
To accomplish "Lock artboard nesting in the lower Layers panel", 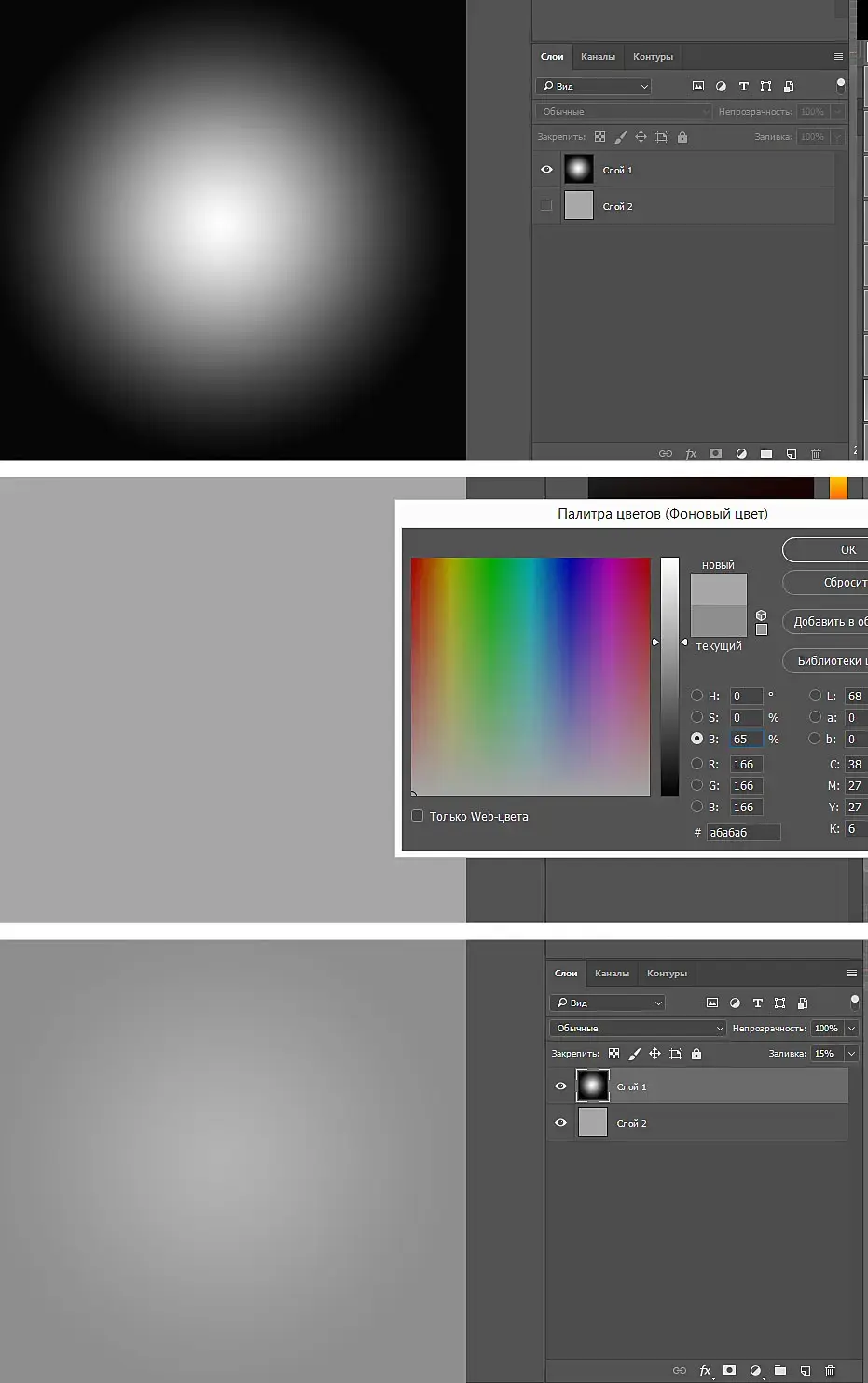I will [x=675, y=1053].
